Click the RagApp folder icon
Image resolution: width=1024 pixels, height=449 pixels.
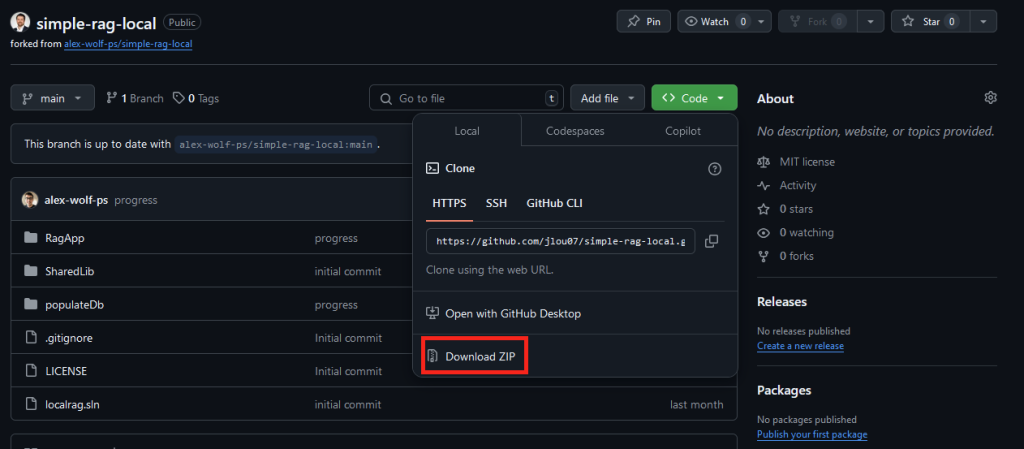coord(30,238)
